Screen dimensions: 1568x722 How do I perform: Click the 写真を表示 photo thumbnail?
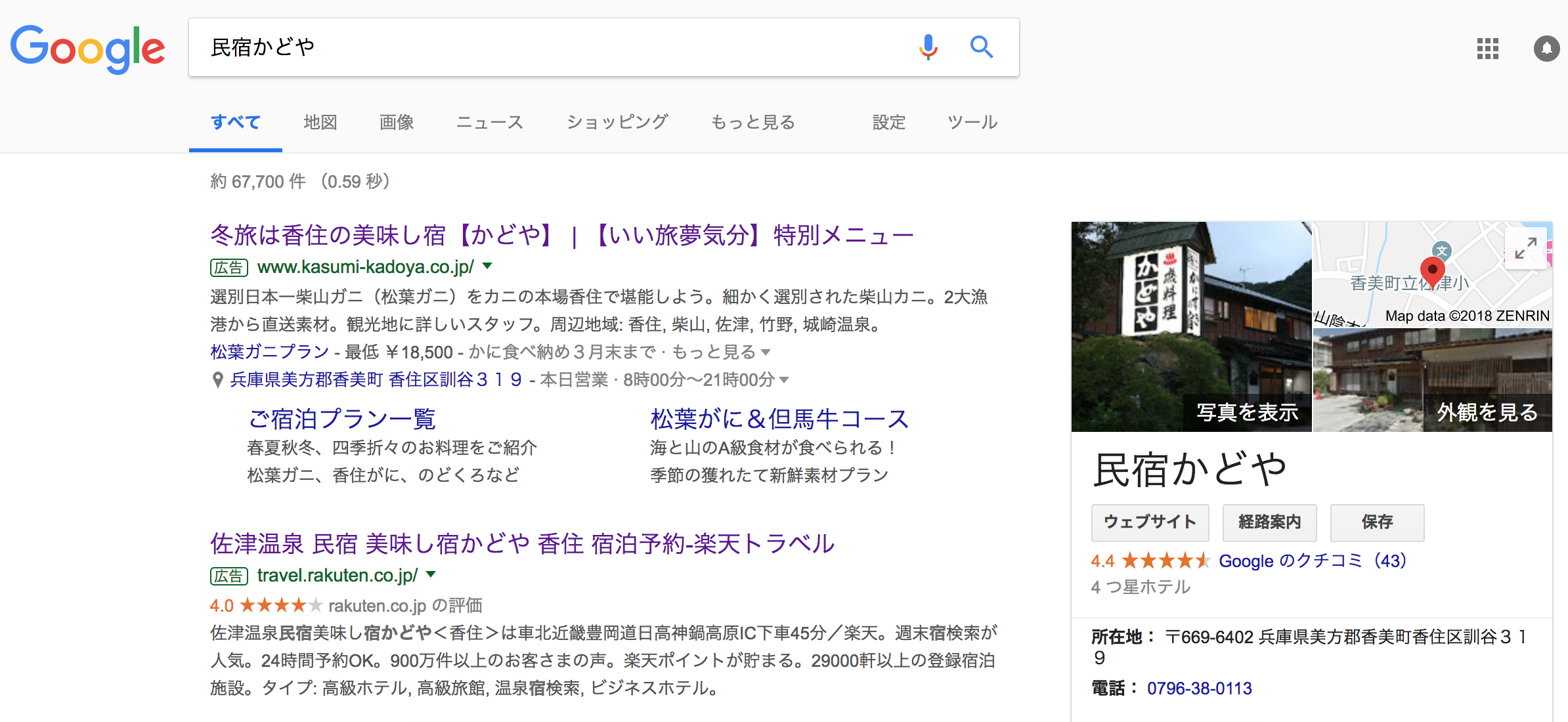[1191, 327]
